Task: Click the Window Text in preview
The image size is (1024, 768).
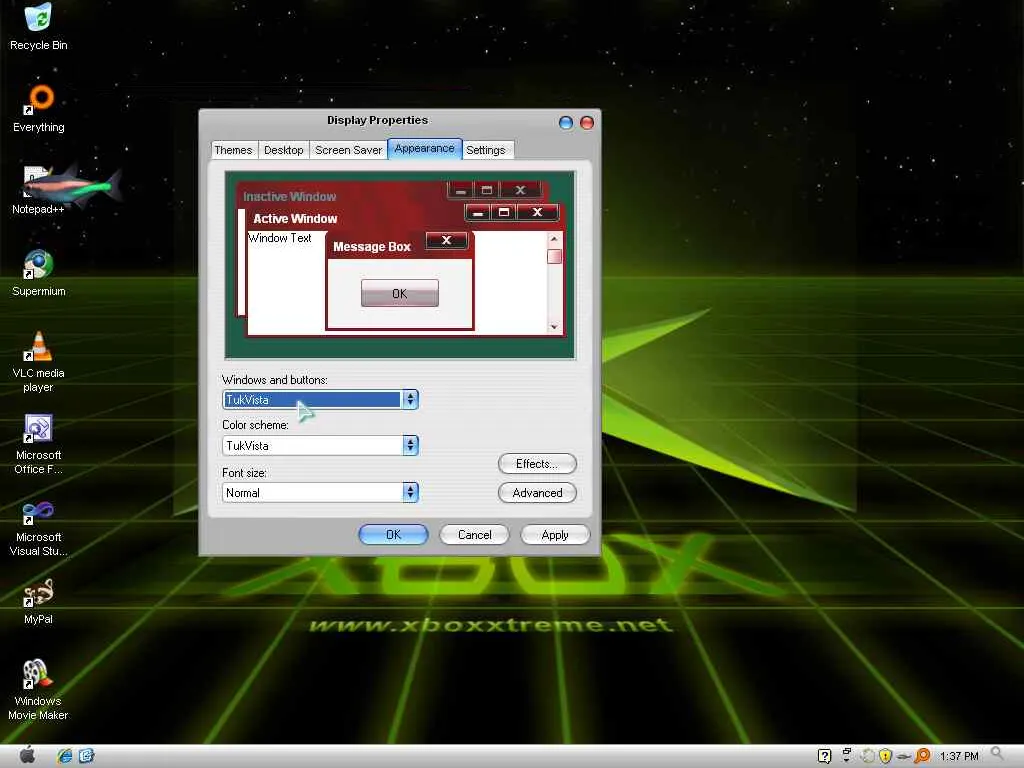Action: click(280, 238)
